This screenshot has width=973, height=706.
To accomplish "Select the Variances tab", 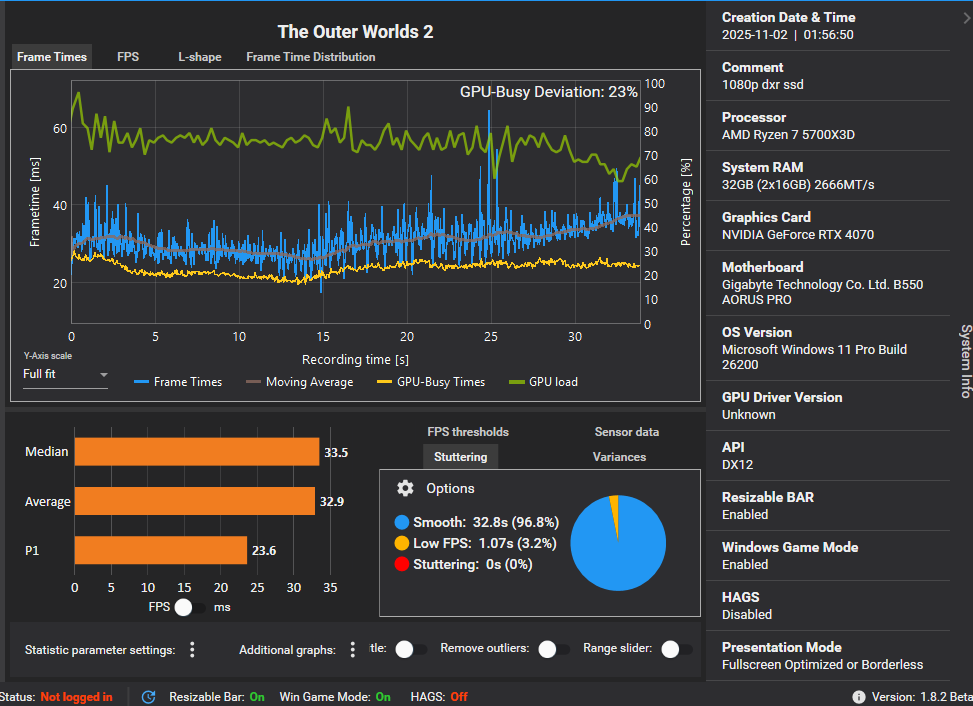I will pos(619,457).
